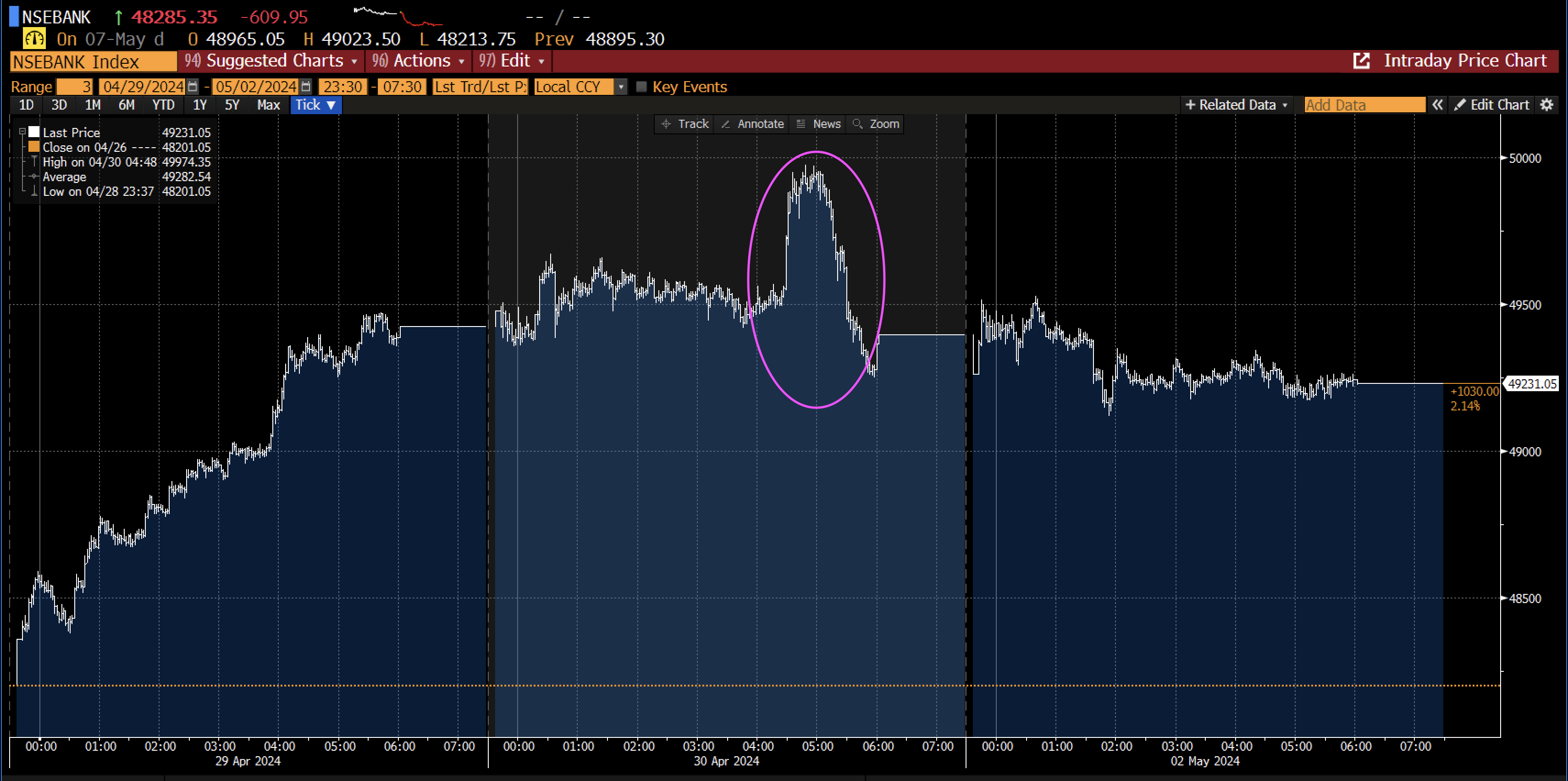This screenshot has height=781, width=1568.
Task: Select the 1D range tab
Action: click(26, 105)
